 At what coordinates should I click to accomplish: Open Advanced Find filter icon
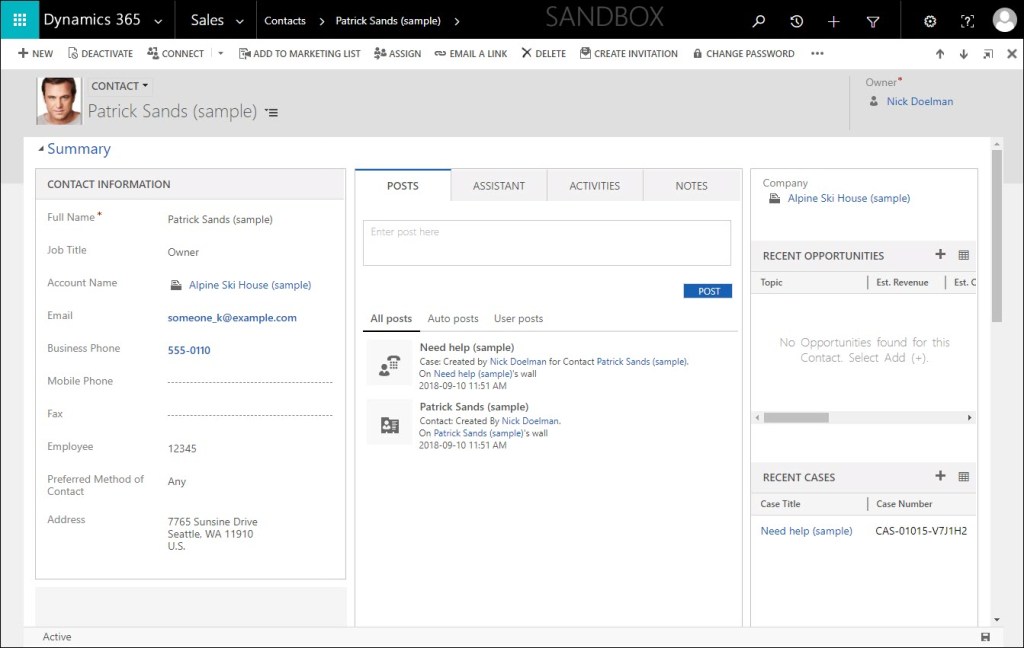[x=872, y=19]
